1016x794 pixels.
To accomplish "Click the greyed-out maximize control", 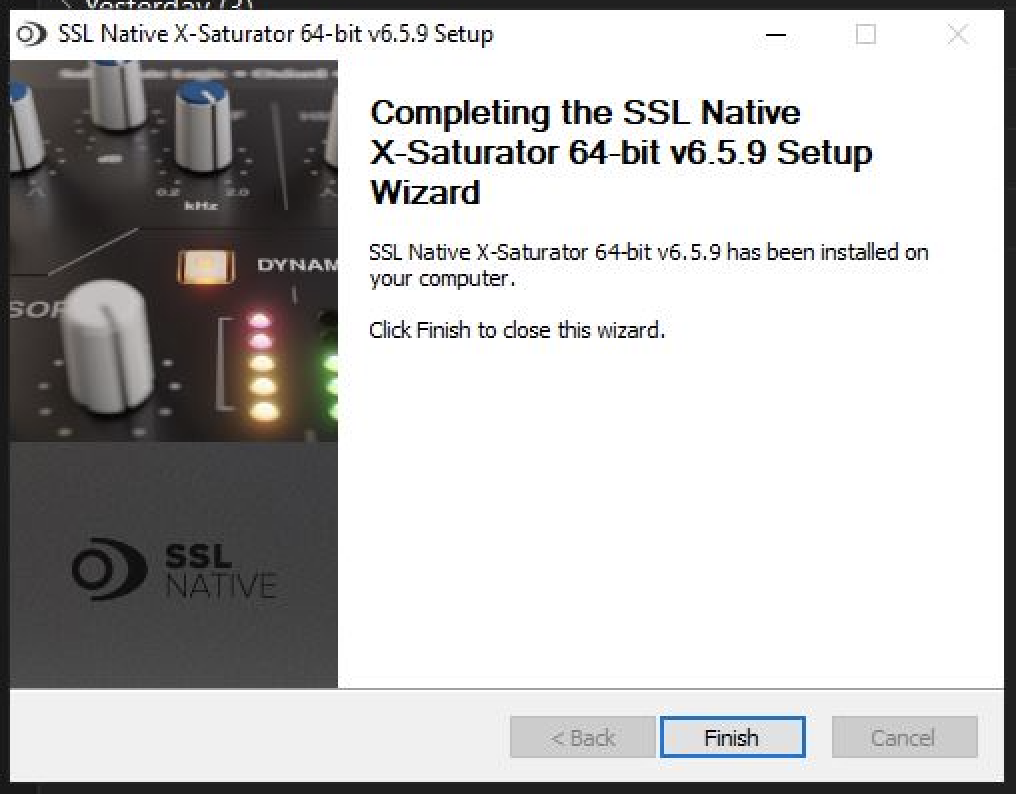I will [x=866, y=34].
